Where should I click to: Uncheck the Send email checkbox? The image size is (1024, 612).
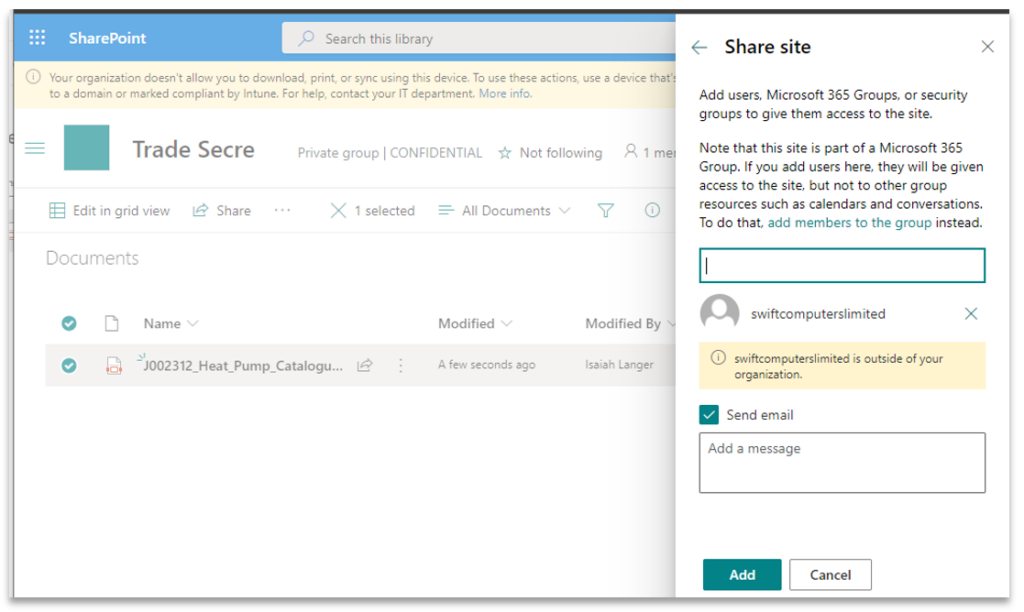click(x=709, y=415)
